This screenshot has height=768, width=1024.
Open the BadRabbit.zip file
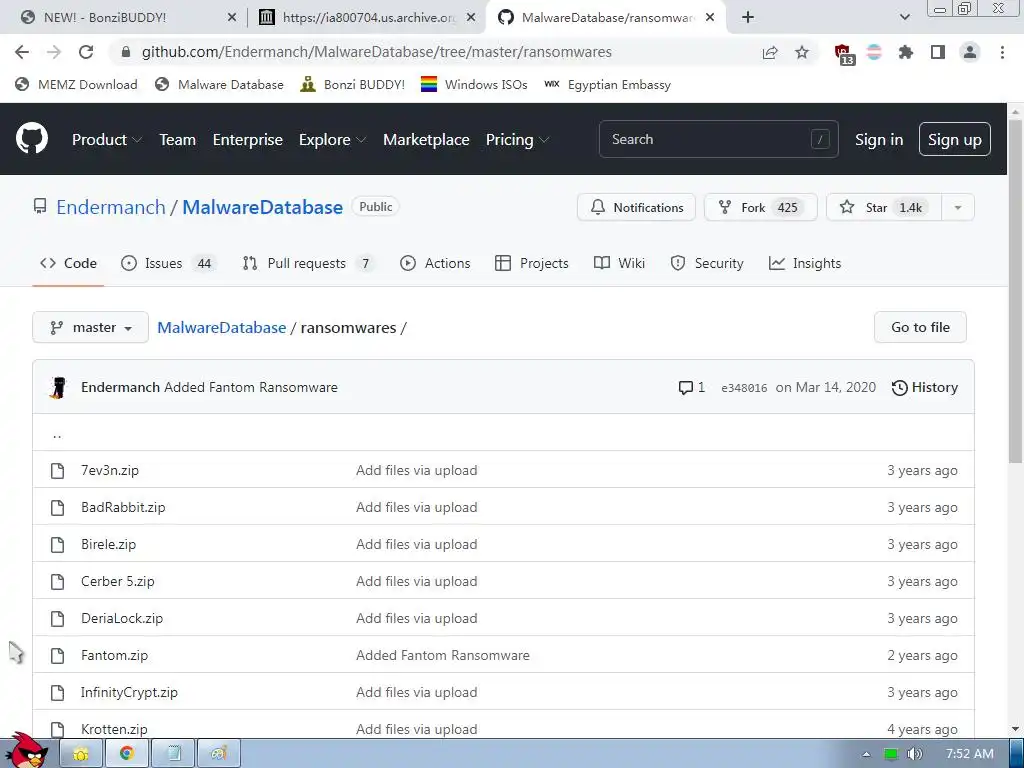pyautogui.click(x=123, y=507)
